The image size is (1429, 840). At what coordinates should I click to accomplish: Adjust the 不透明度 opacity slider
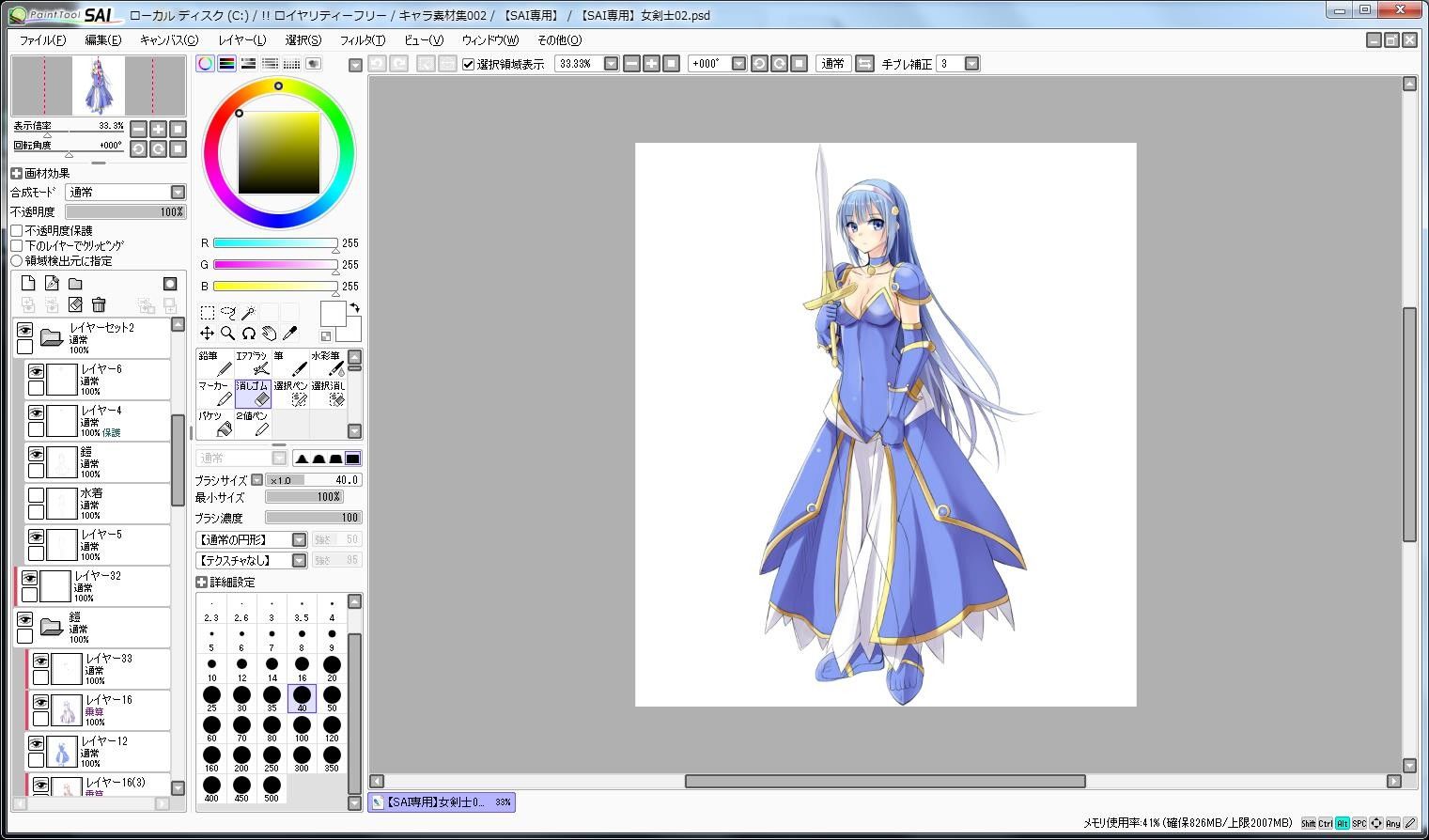click(126, 212)
